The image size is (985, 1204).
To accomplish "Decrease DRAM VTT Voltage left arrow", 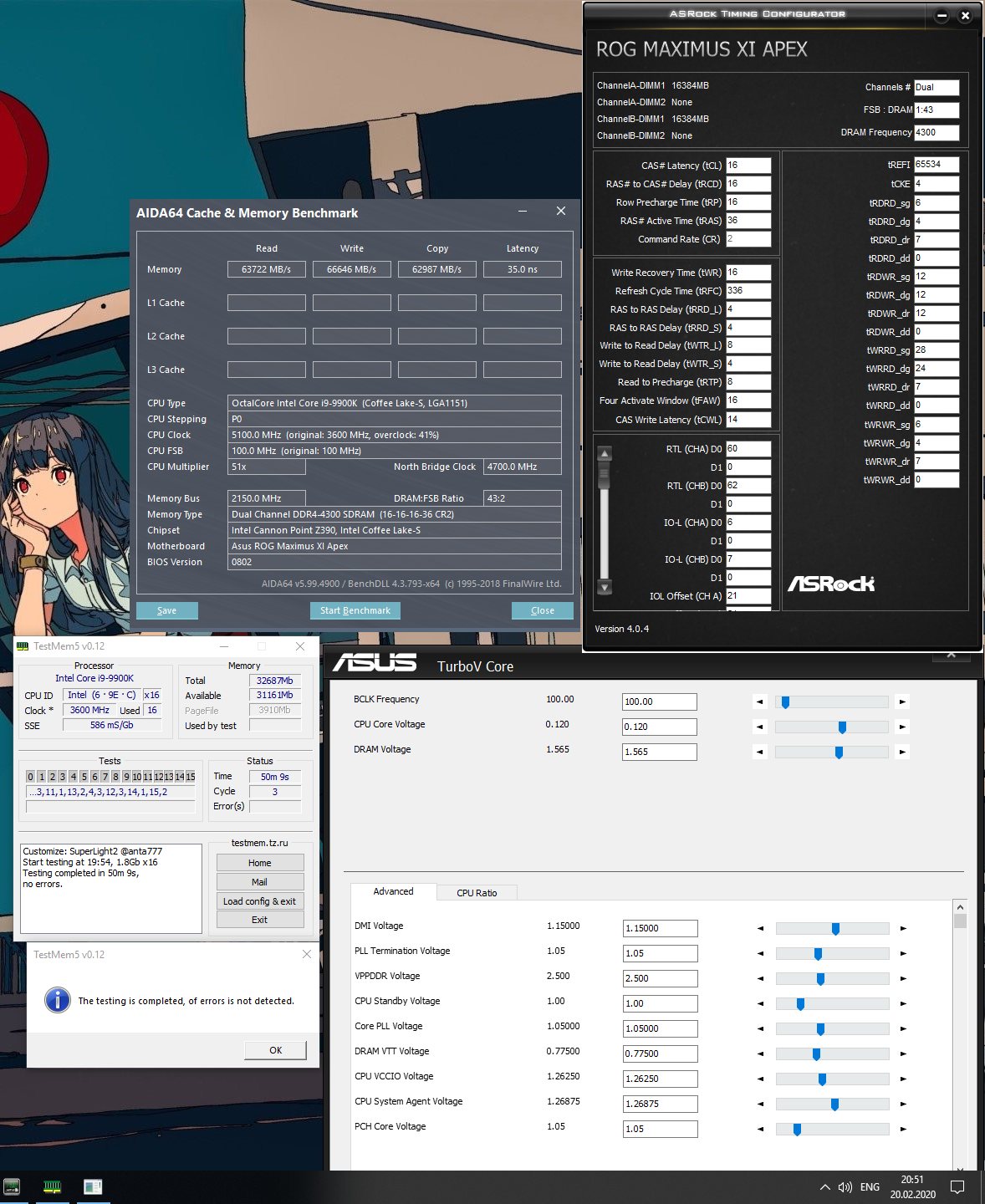I will pos(760,1054).
